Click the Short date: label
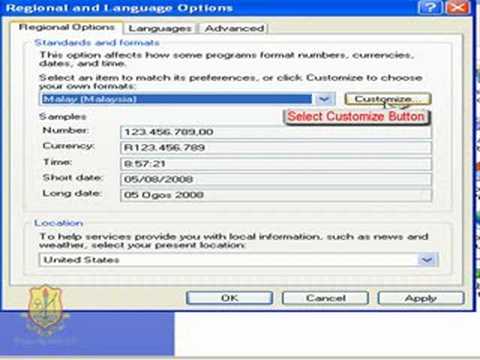Screen dimensions: 480x360 (73, 178)
